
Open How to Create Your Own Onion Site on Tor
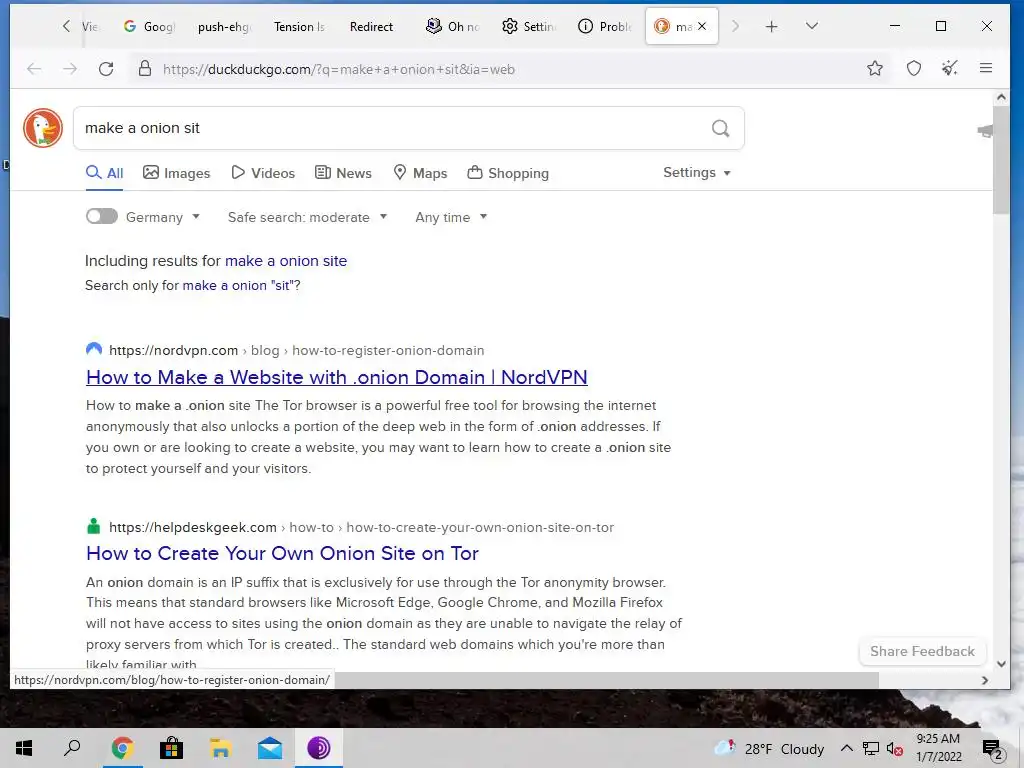point(282,553)
